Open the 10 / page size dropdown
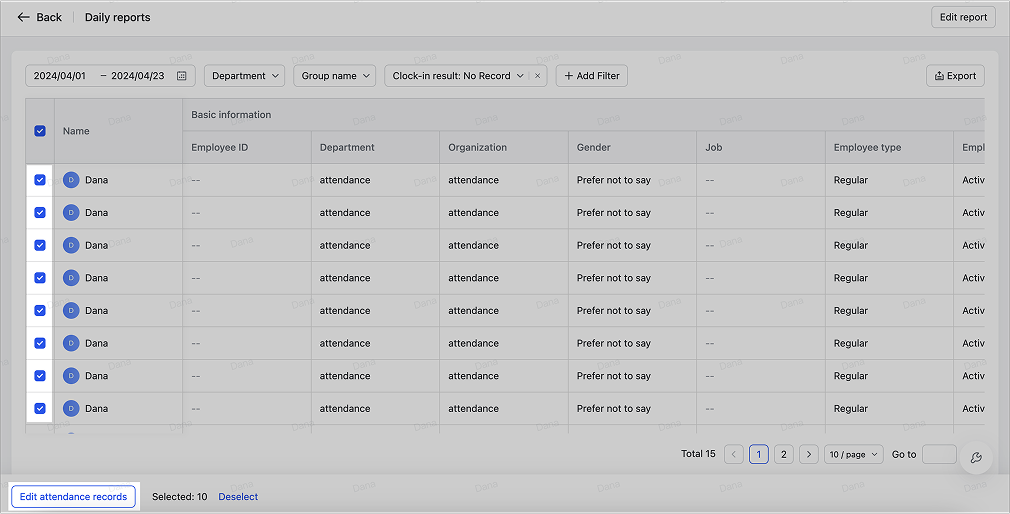The image size is (1010, 514). (x=854, y=454)
